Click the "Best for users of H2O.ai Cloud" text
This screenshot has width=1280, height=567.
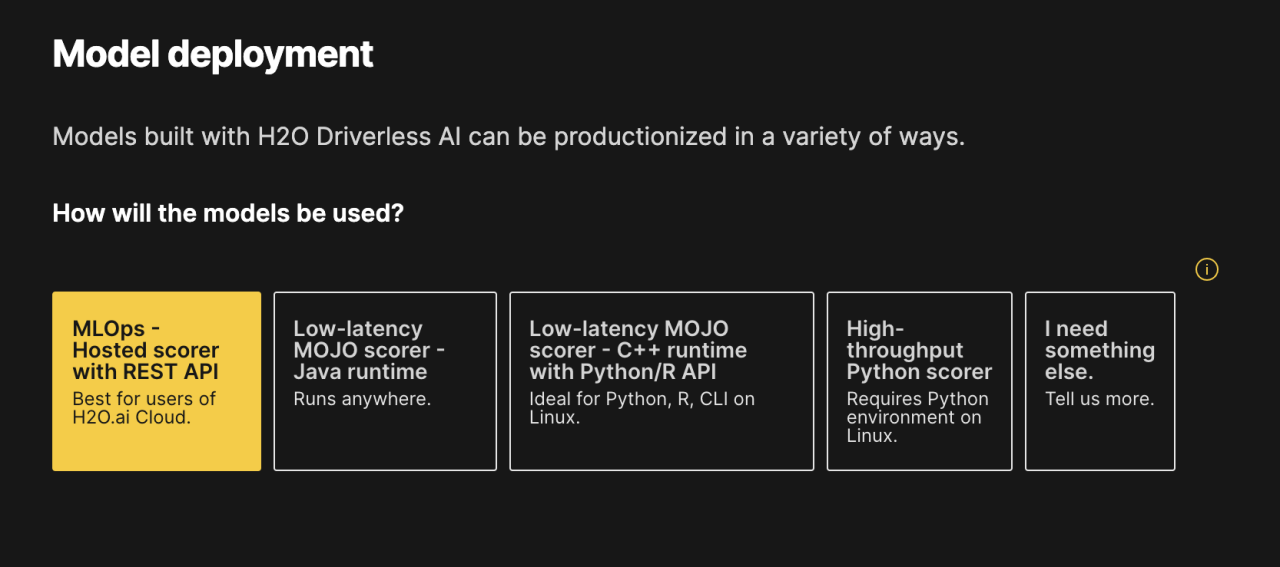(x=144, y=408)
